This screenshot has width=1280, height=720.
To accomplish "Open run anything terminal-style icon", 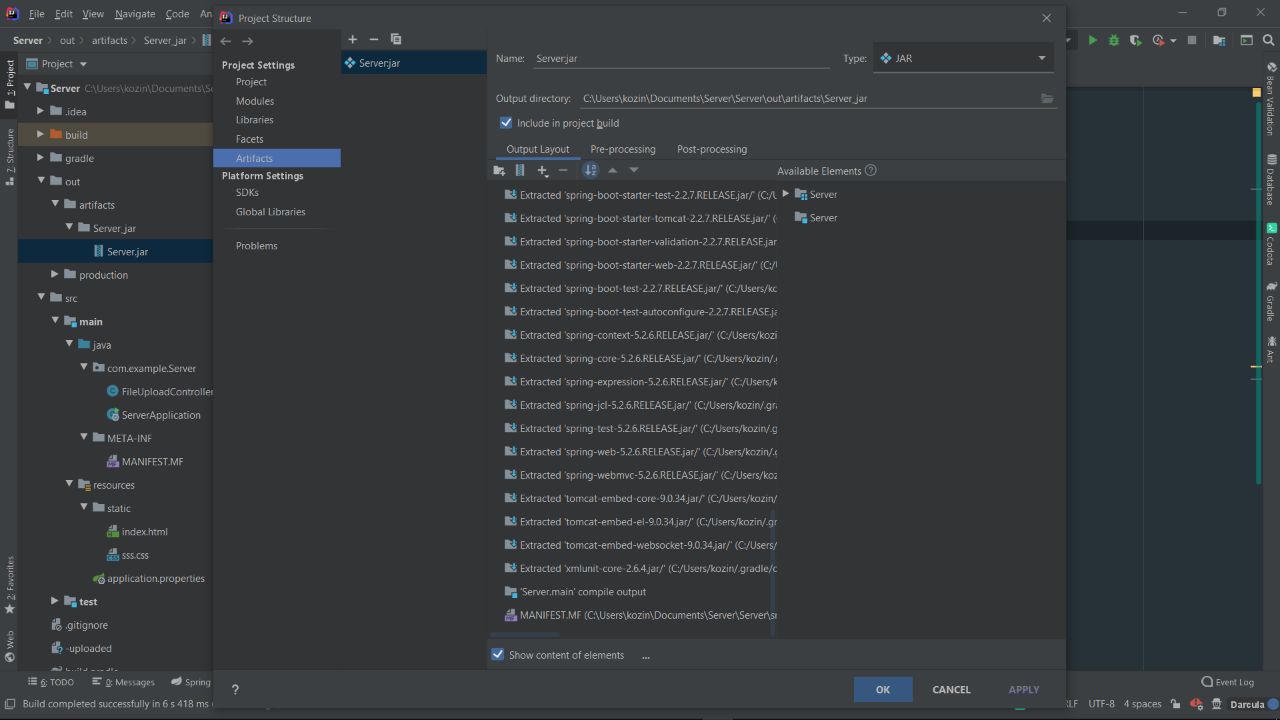I will (1246, 40).
